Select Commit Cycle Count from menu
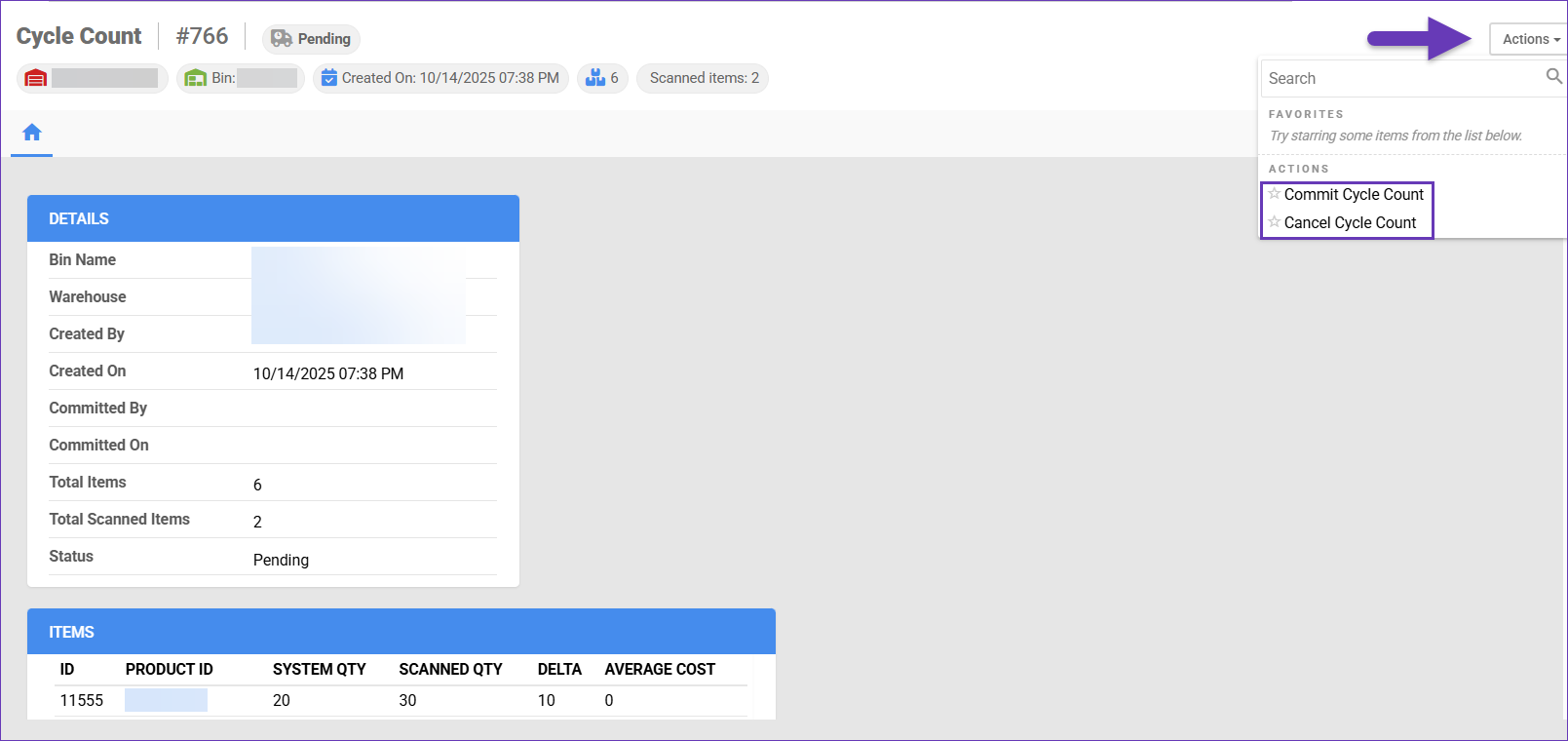 tap(1353, 195)
